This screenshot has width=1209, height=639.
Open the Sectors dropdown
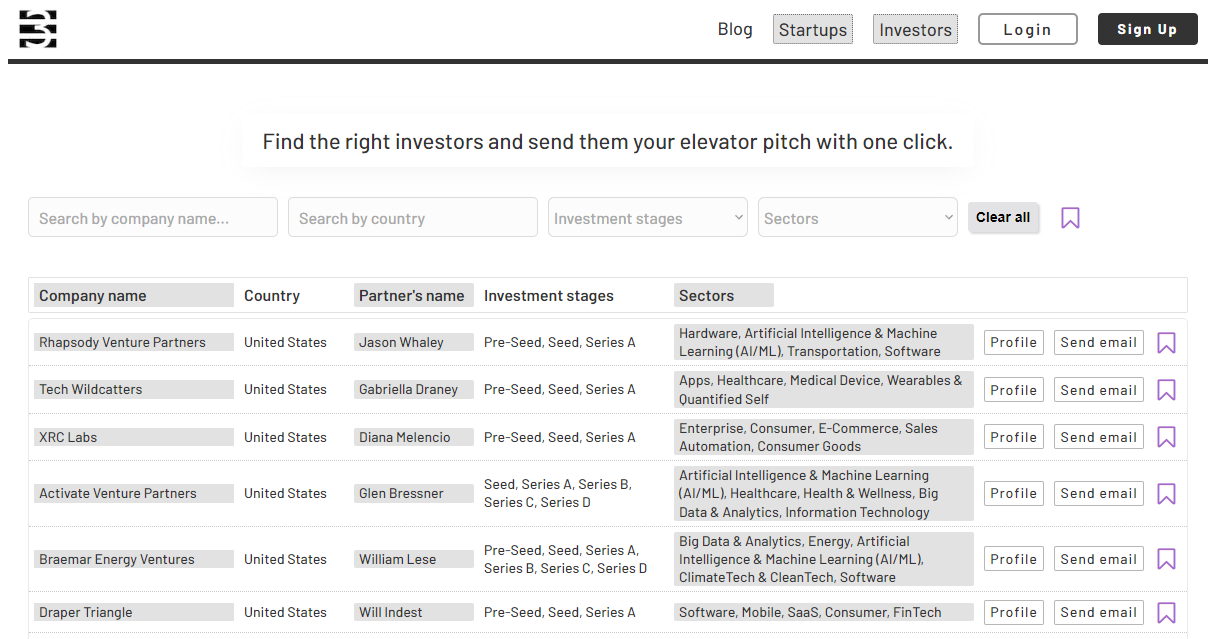(x=857, y=217)
